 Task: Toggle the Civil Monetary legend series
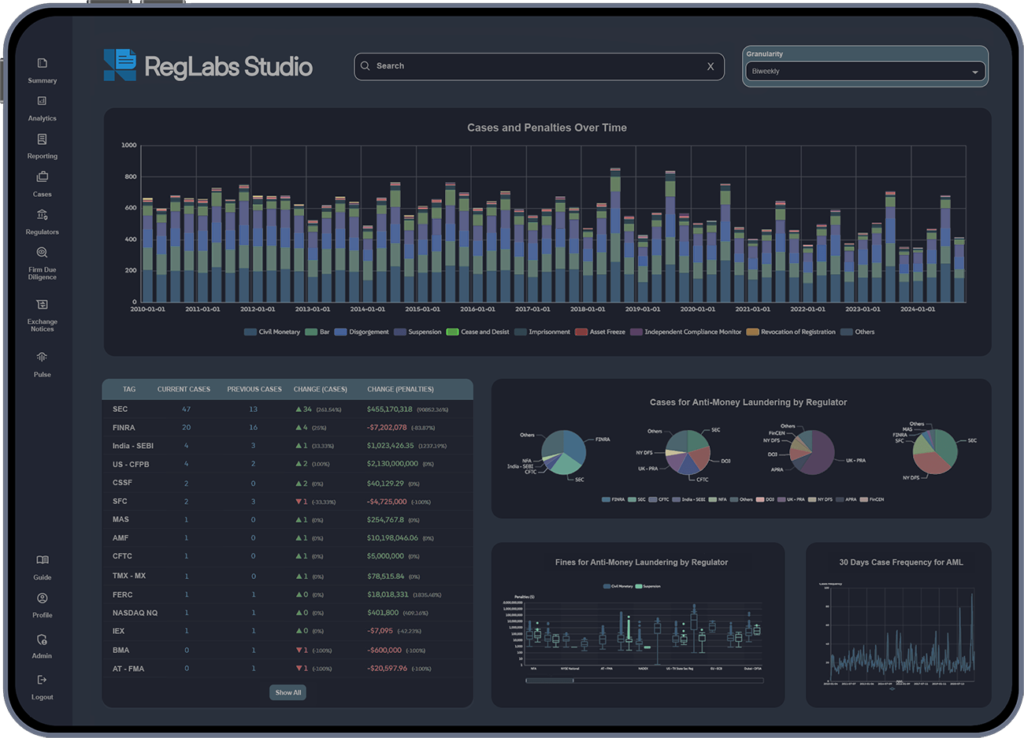(x=272, y=332)
